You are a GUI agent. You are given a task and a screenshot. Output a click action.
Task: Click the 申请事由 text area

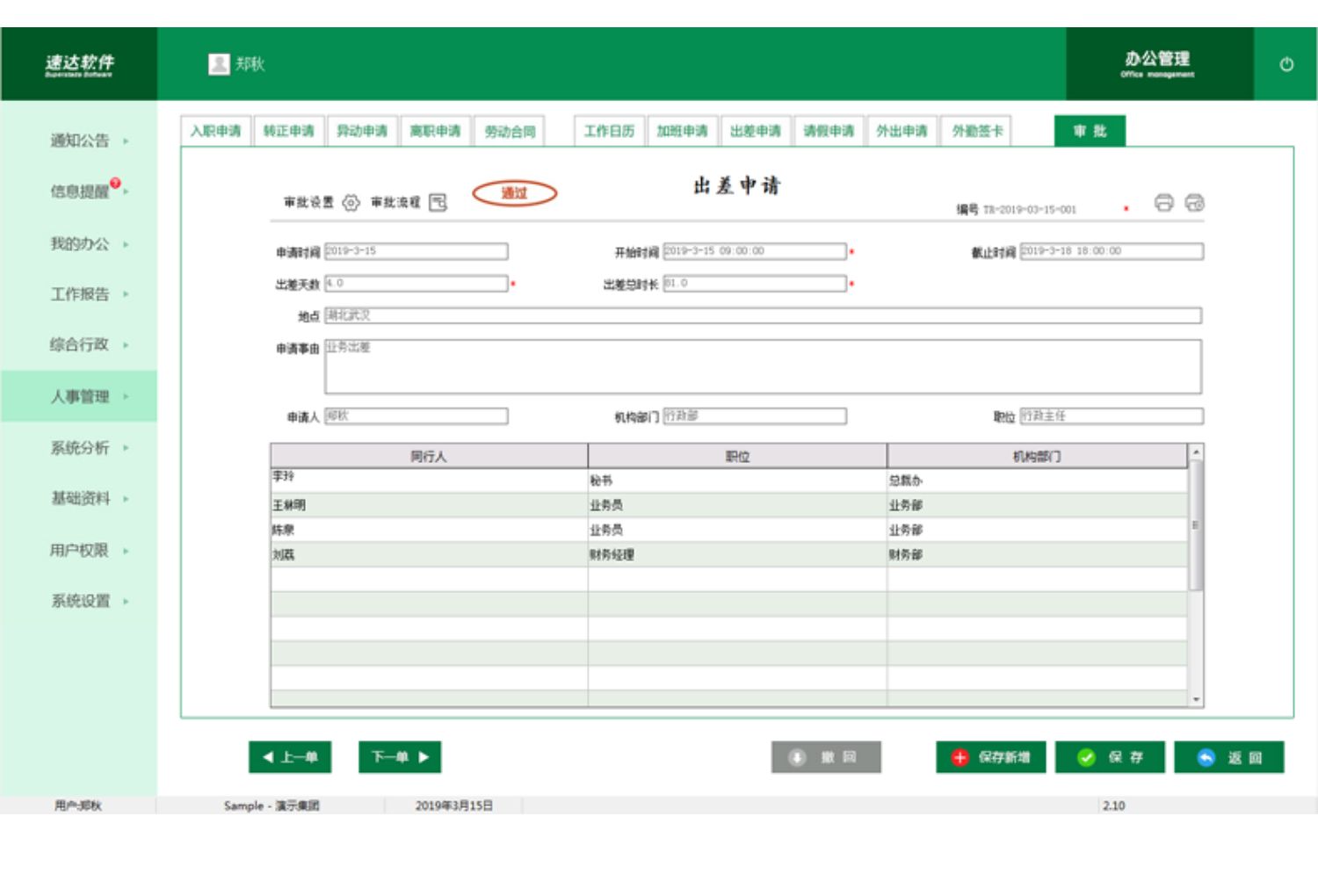[763, 367]
